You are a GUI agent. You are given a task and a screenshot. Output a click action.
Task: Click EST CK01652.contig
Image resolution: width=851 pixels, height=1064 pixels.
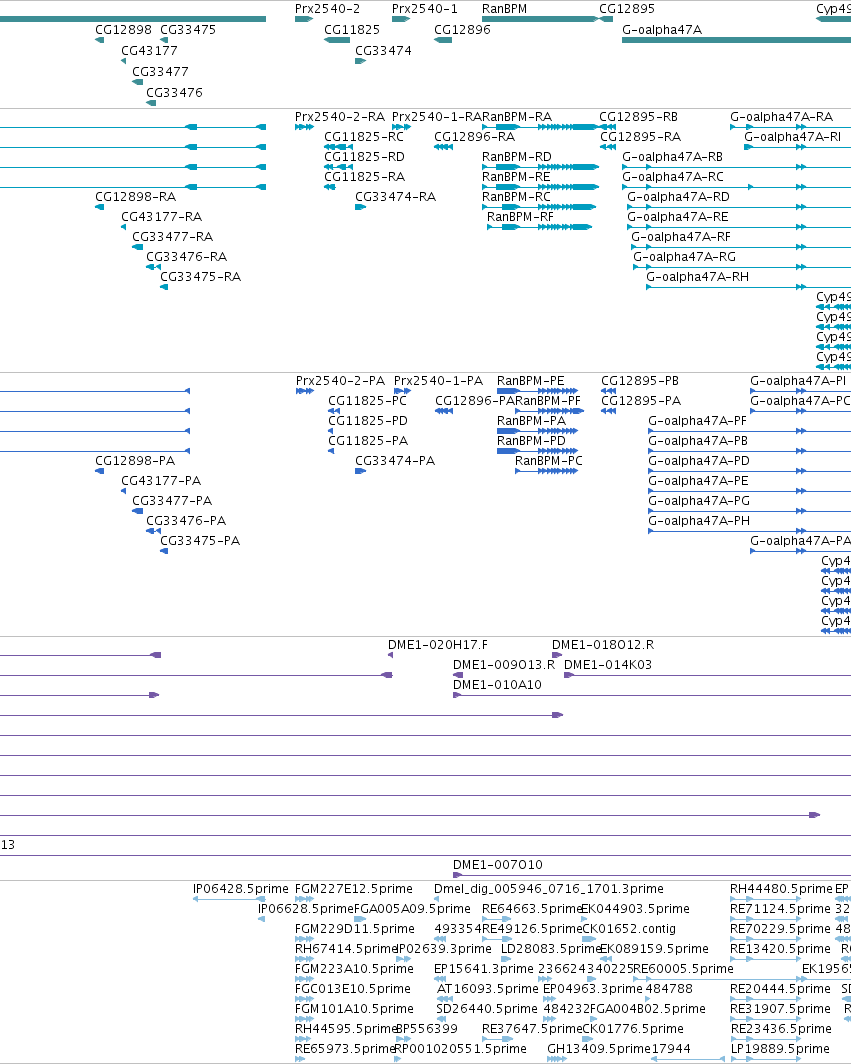629,929
